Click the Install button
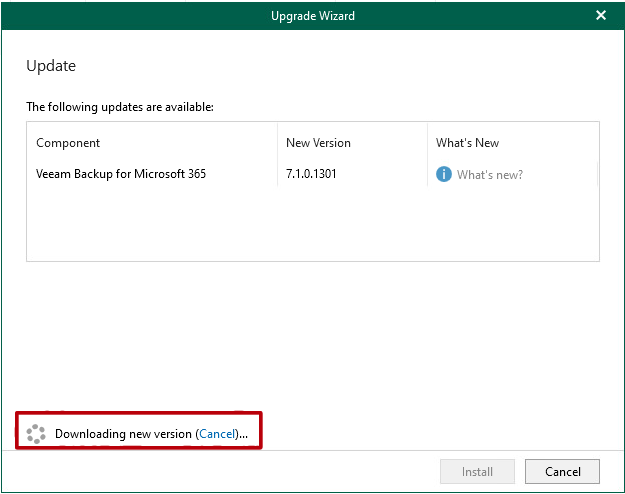The height and width of the screenshot is (494, 625). [477, 472]
